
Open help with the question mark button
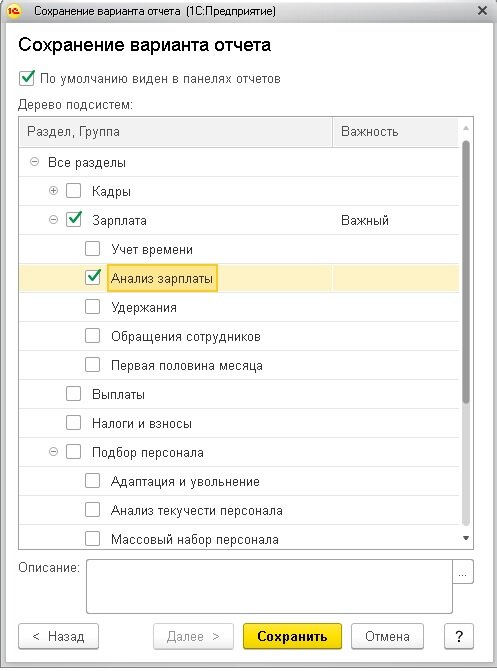[x=459, y=636]
